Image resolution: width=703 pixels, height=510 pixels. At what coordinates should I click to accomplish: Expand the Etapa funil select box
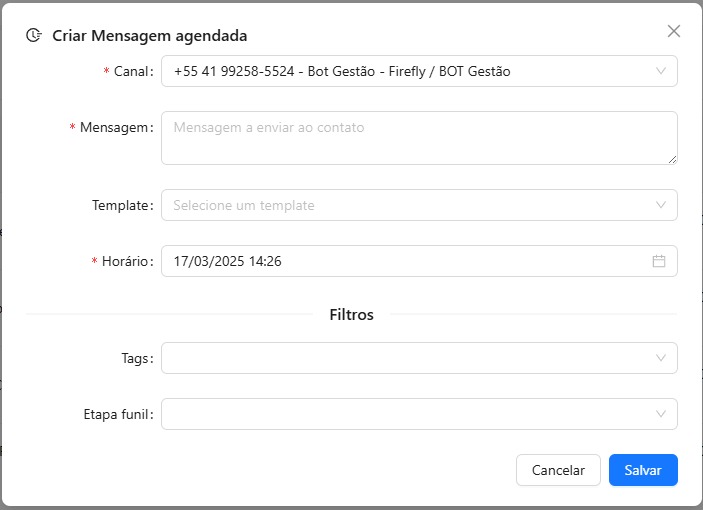coord(400,414)
